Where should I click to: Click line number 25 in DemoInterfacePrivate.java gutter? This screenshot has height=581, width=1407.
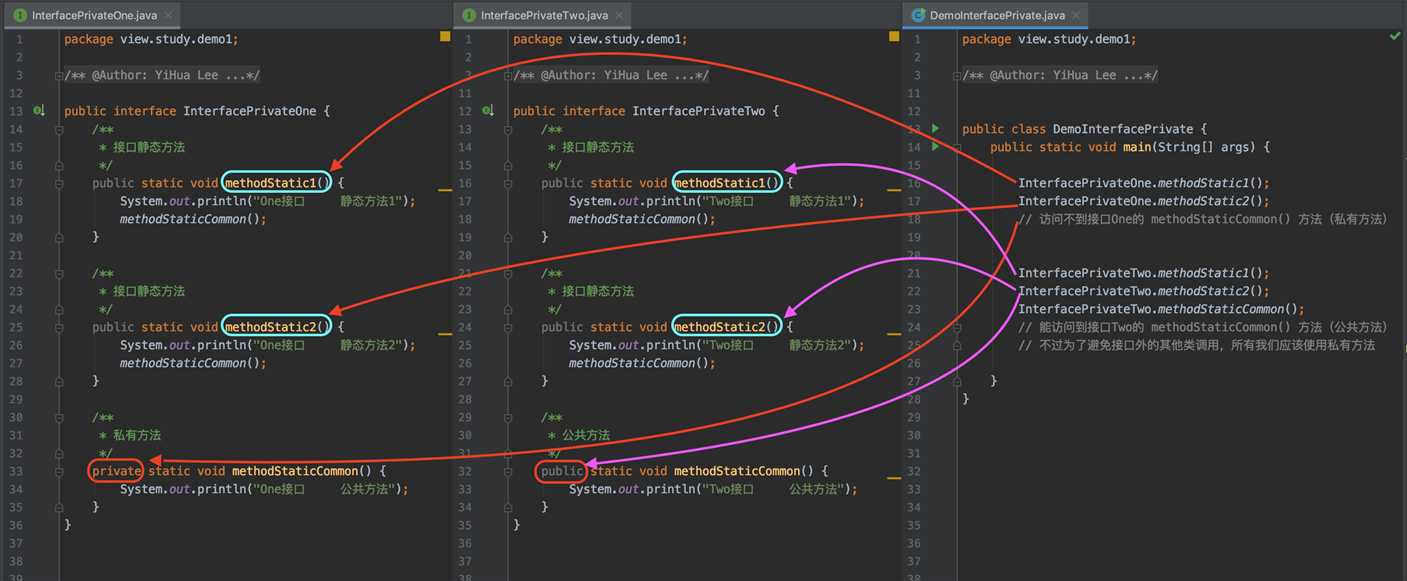point(914,345)
